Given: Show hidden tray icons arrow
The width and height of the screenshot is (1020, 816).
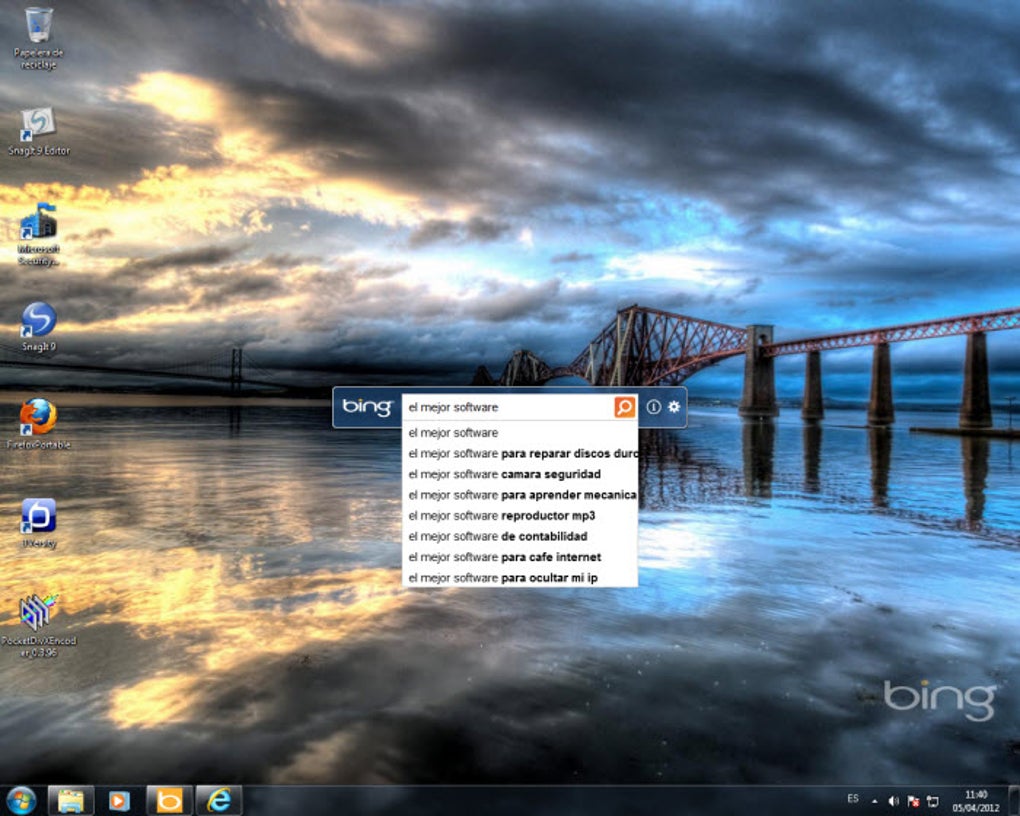Looking at the screenshot, I should (x=875, y=801).
